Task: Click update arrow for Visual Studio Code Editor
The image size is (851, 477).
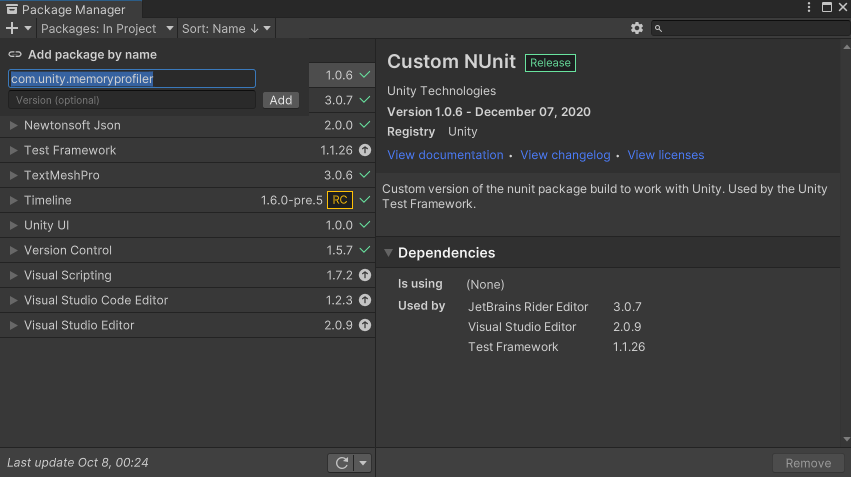Action: click(x=365, y=300)
